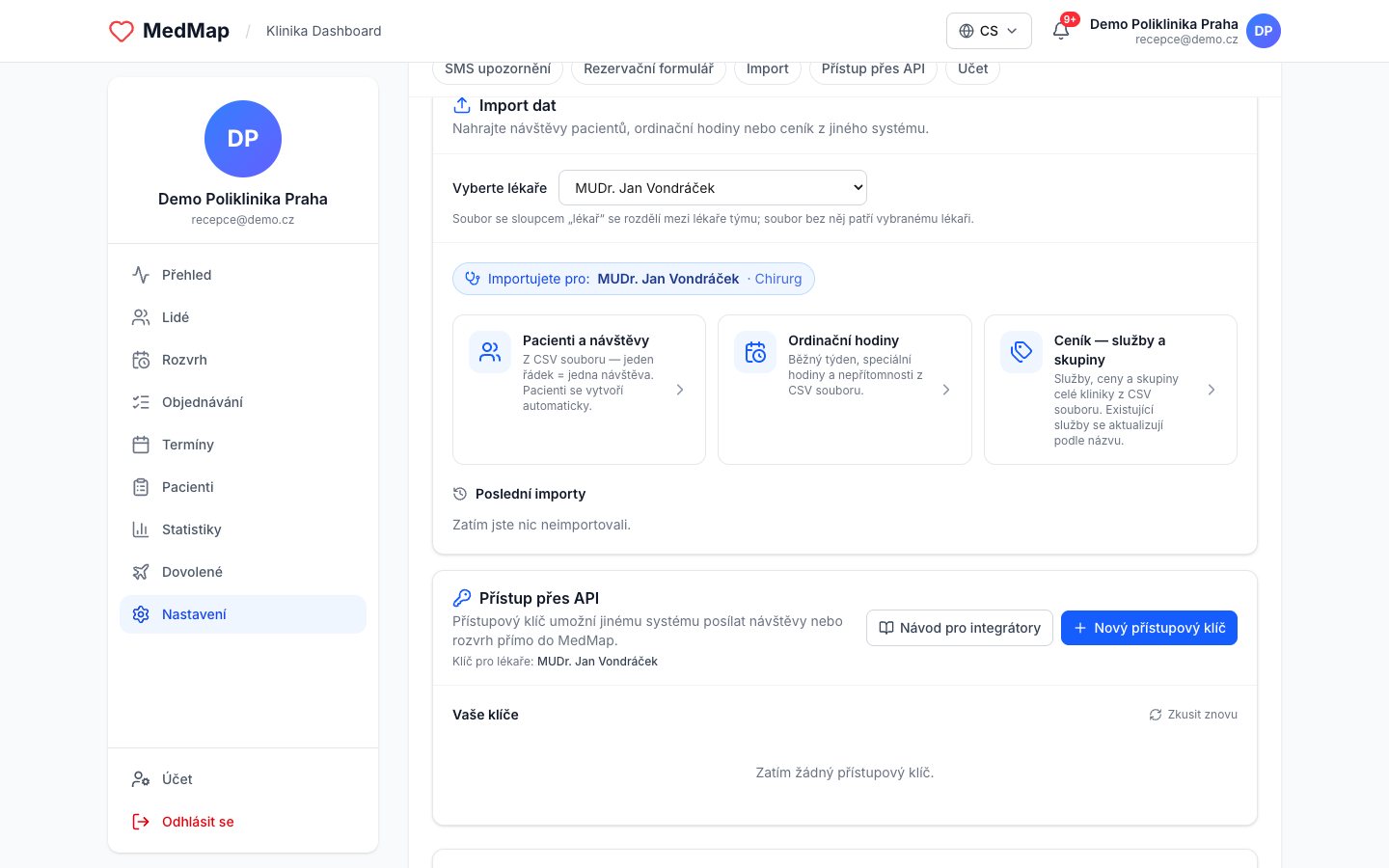Click Zkusit znovu to reload keys
Viewport: 1389px width, 868px height.
click(x=1193, y=715)
